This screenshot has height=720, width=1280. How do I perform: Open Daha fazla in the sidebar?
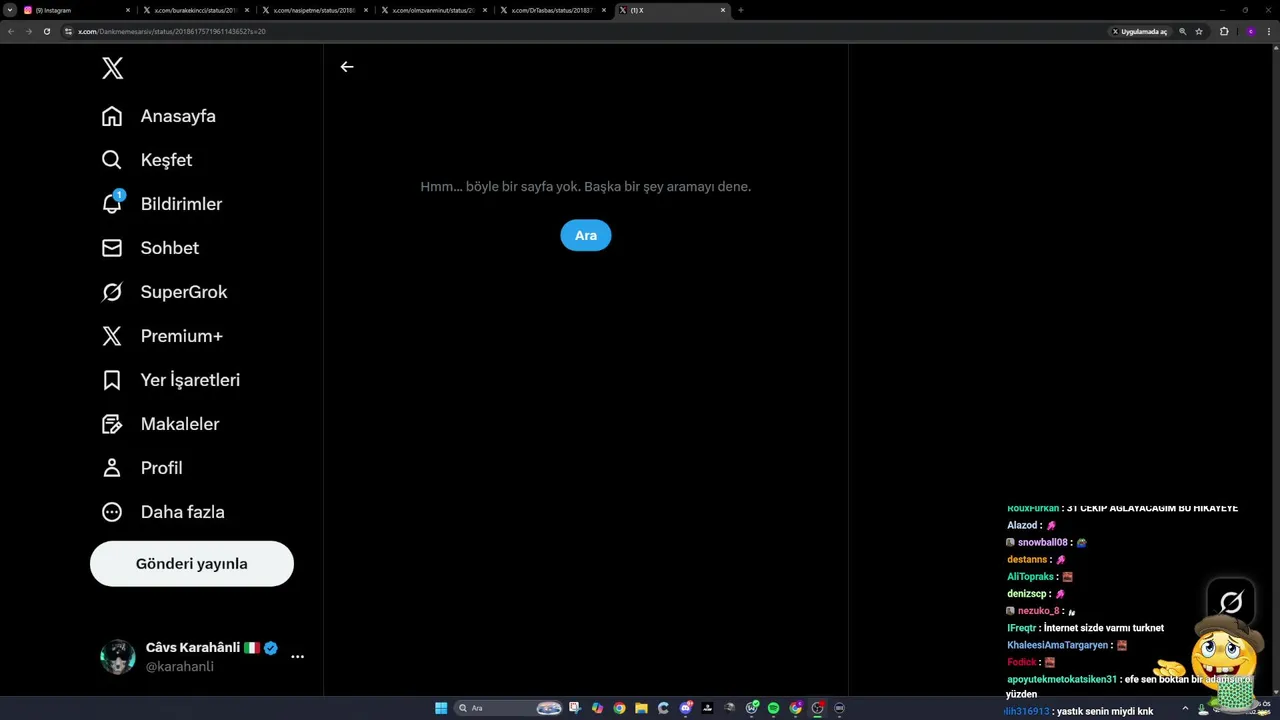pos(163,512)
